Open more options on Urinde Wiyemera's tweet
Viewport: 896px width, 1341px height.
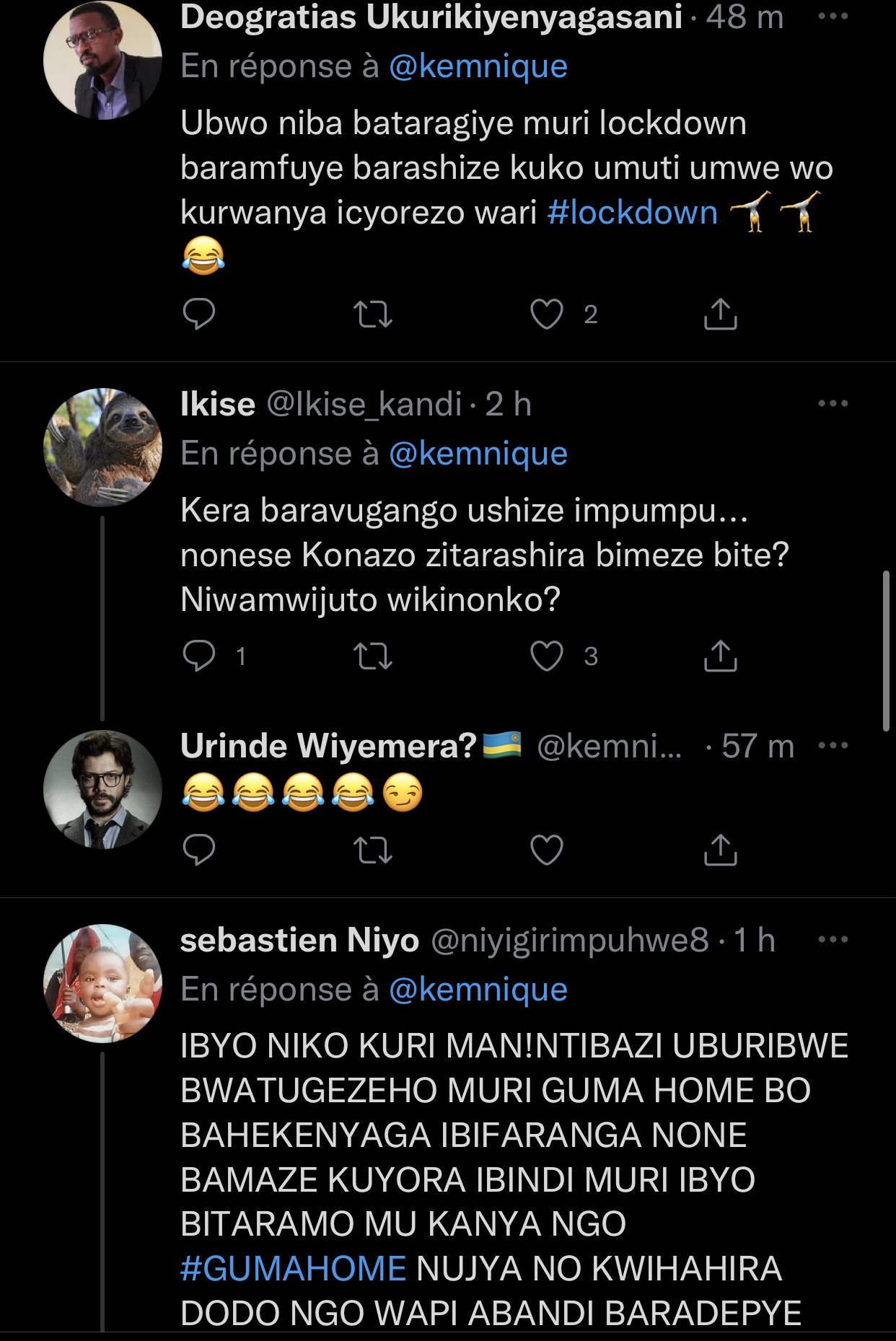point(833,745)
